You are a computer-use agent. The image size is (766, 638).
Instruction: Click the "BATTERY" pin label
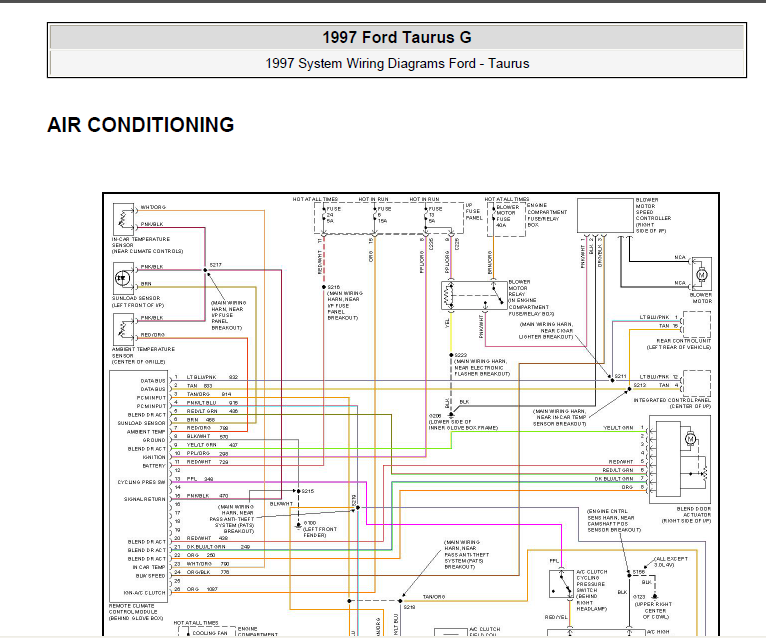[x=154, y=466]
